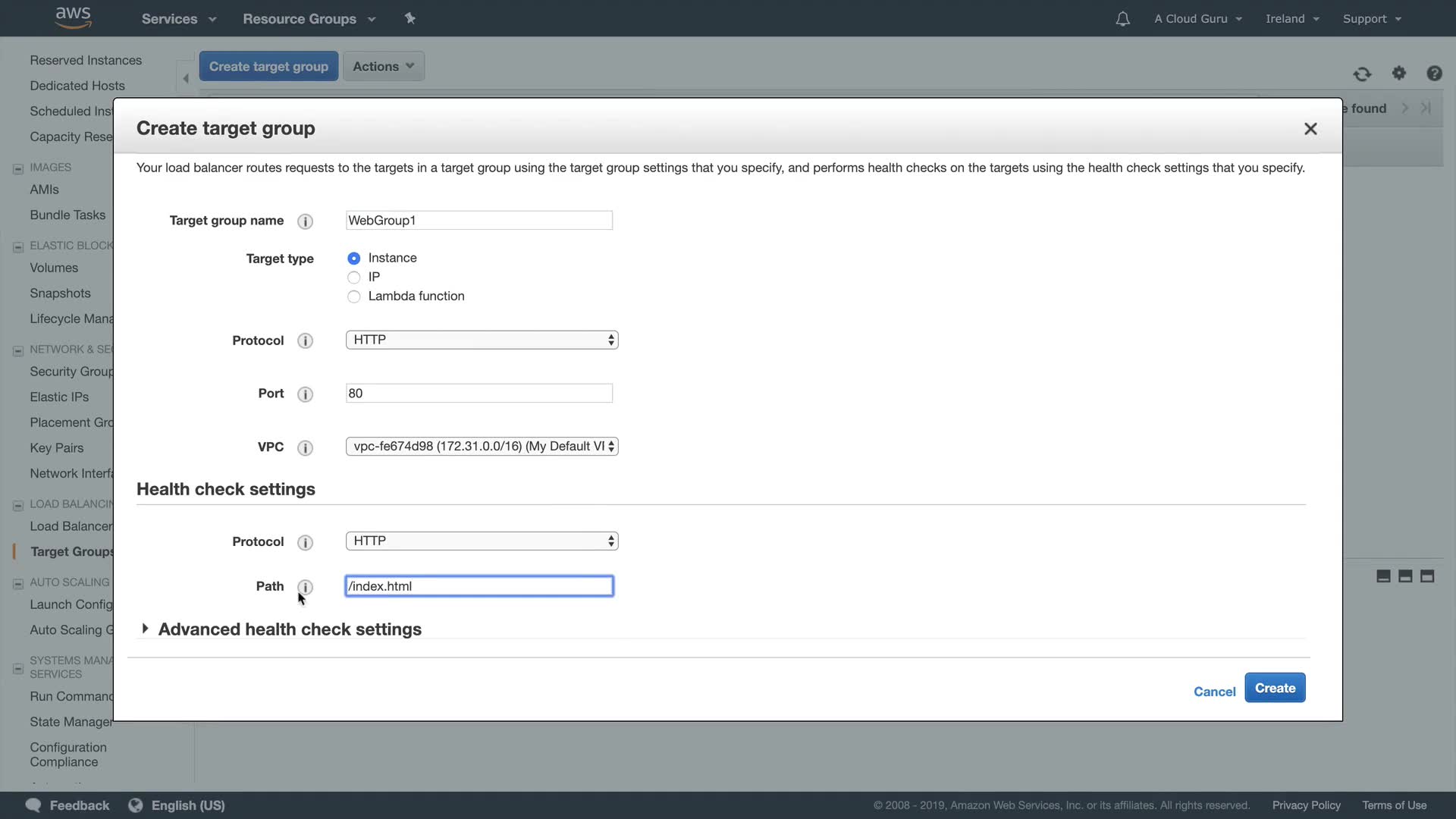The width and height of the screenshot is (1456, 819).
Task: Select the Instance target type
Action: click(x=354, y=259)
